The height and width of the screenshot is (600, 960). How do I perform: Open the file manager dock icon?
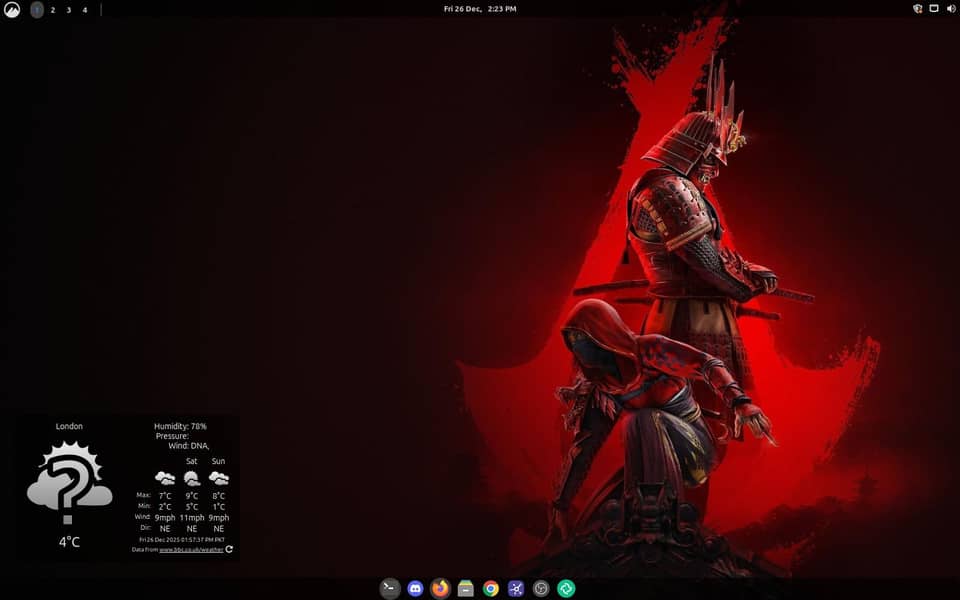point(465,589)
